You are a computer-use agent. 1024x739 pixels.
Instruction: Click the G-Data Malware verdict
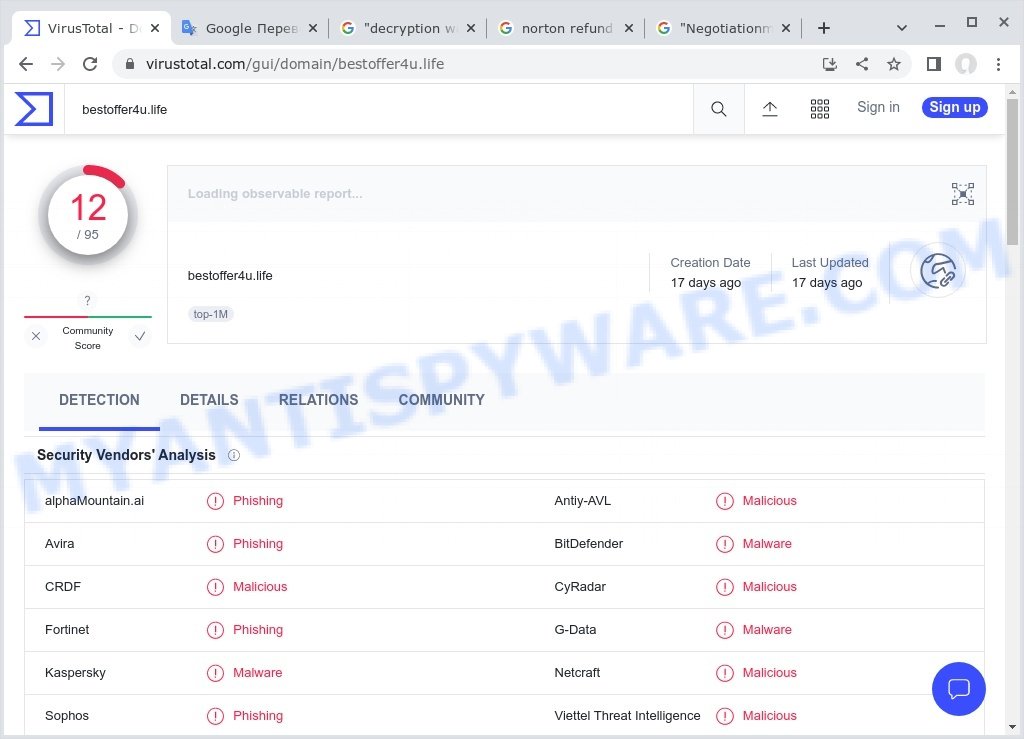[x=767, y=630]
